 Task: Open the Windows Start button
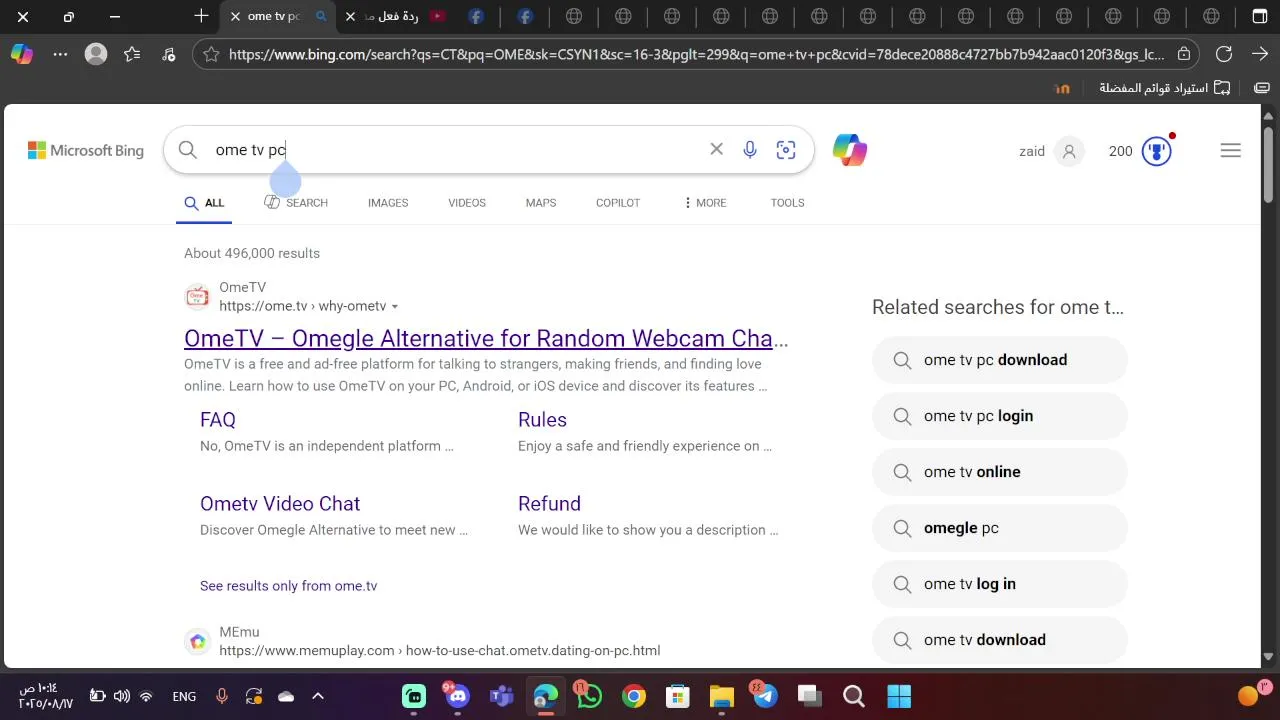(898, 696)
